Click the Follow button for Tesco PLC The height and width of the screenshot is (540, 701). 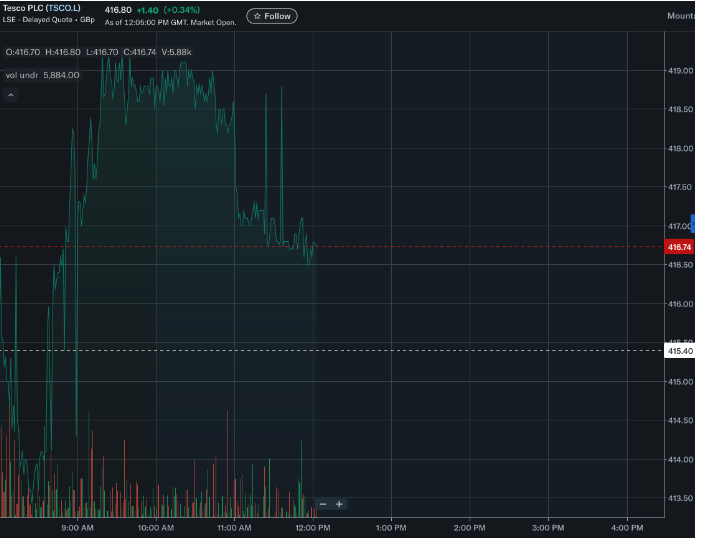coord(271,16)
